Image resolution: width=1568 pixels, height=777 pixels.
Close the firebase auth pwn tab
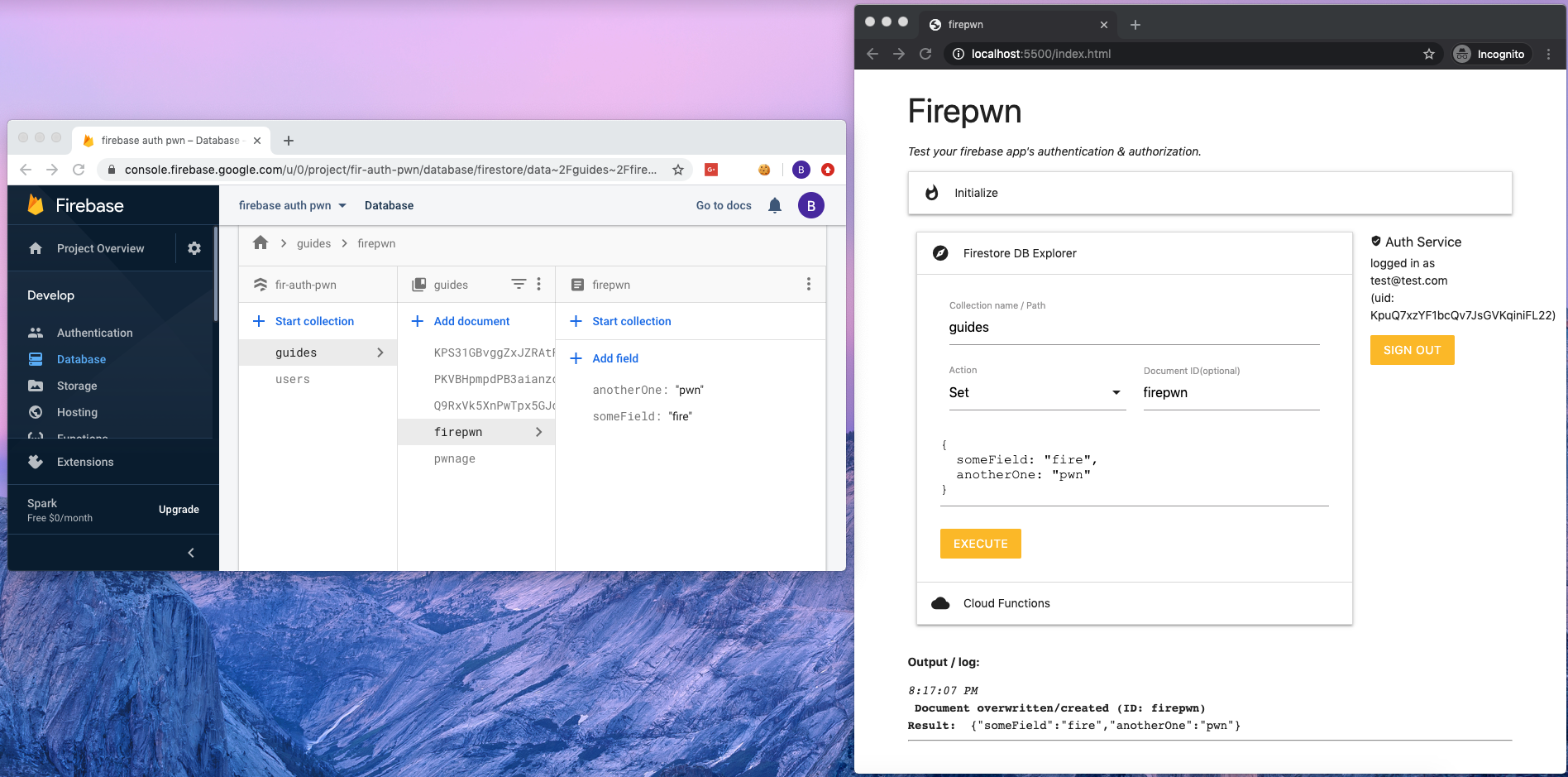(x=257, y=141)
